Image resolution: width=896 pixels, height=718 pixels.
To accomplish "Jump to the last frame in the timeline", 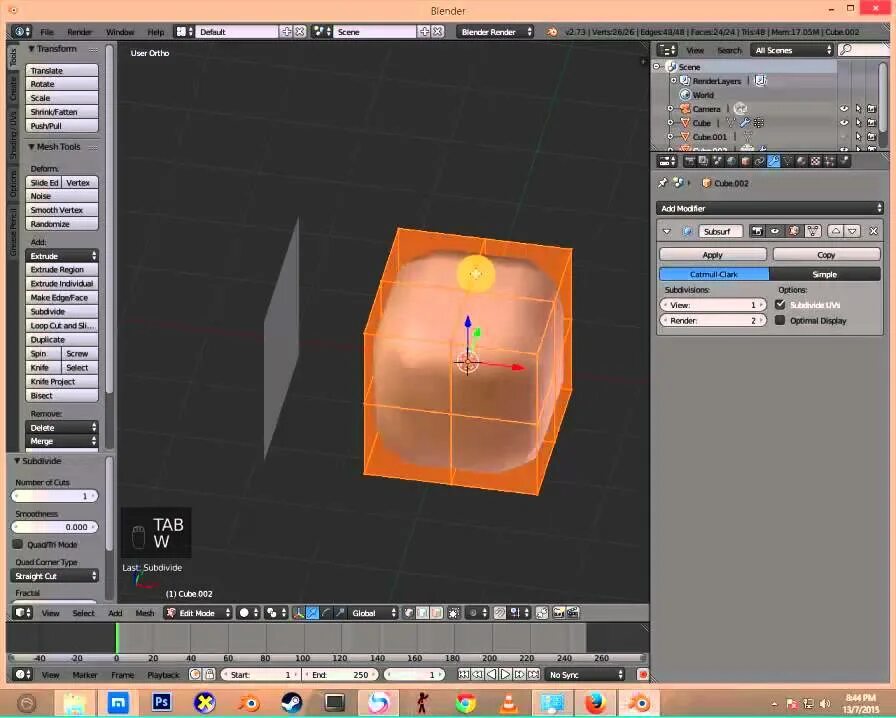I will tap(533, 675).
